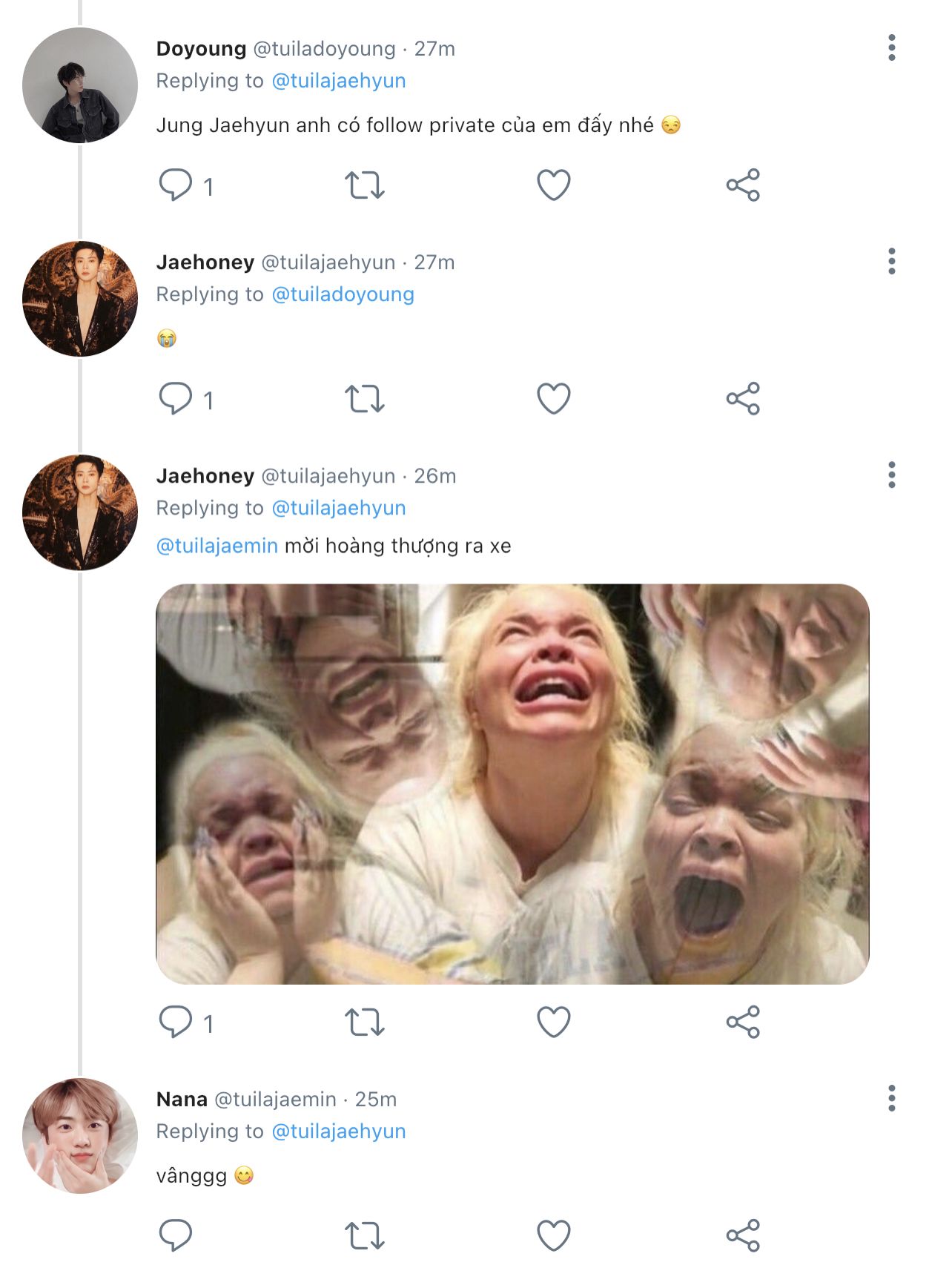Open the crying meme image
Image resolution: width=952 pixels, height=1262 pixels.
click(512, 784)
